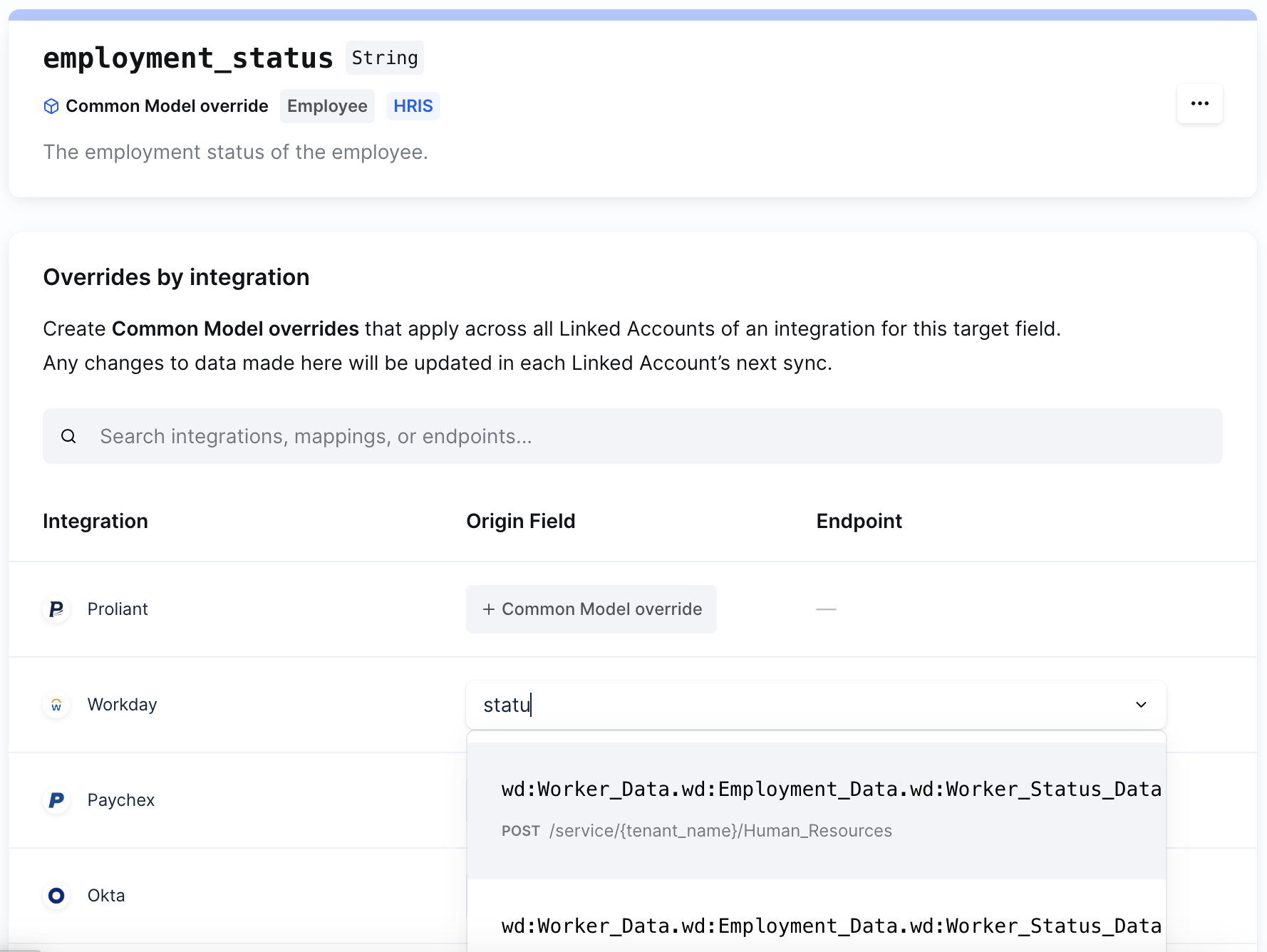Click the String type badge
This screenshot has height=952, width=1267.
(384, 58)
